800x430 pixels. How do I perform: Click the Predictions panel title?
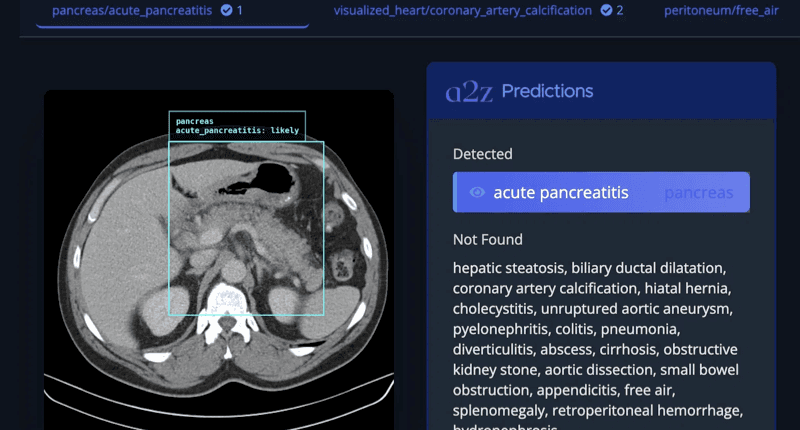pyautogui.click(x=547, y=92)
